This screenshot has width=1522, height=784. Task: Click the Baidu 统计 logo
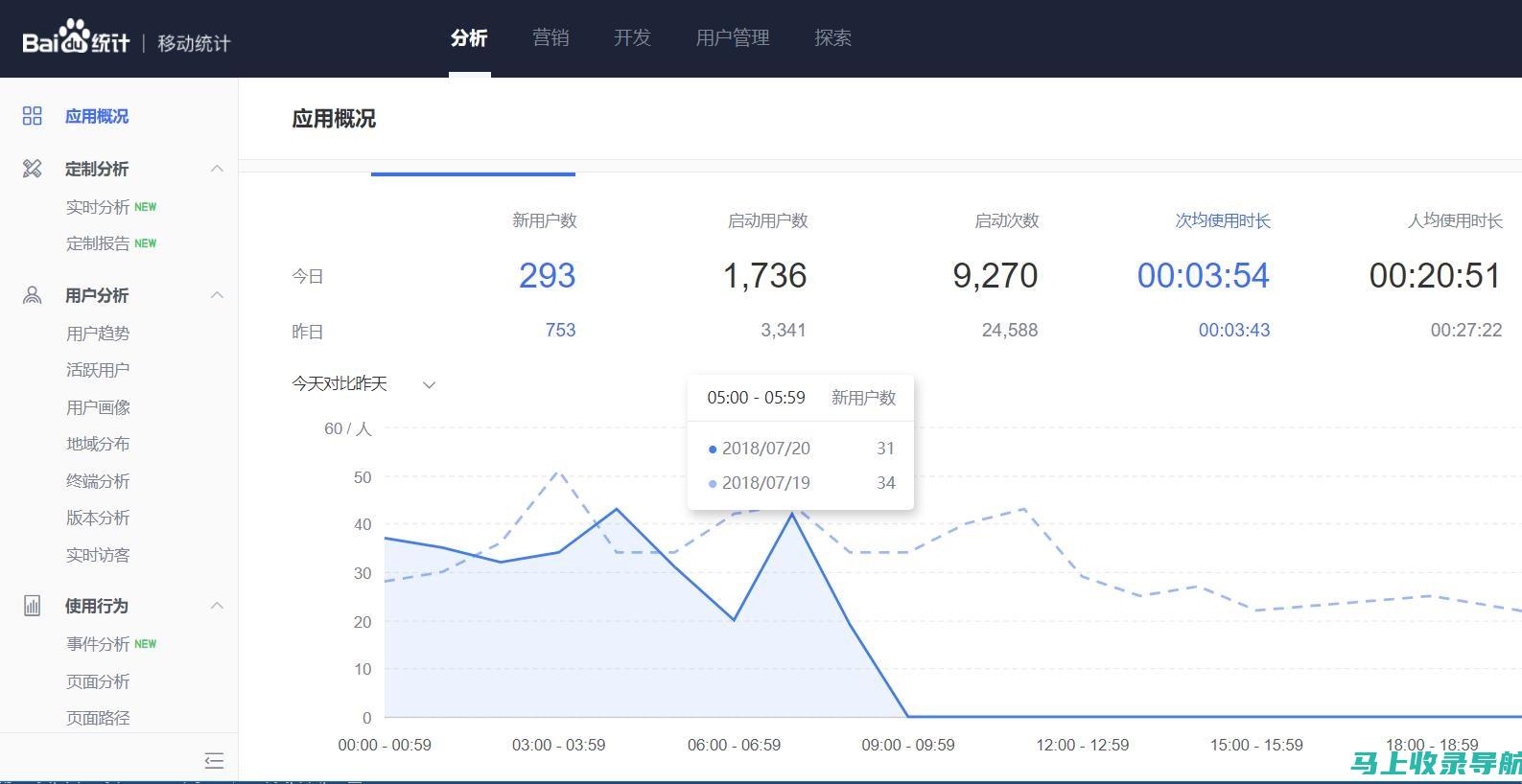point(76,39)
